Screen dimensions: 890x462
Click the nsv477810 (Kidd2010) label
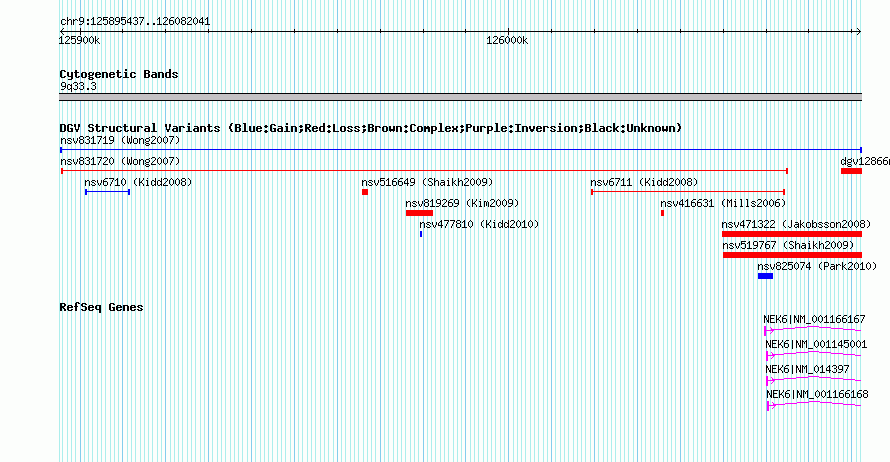(480, 224)
